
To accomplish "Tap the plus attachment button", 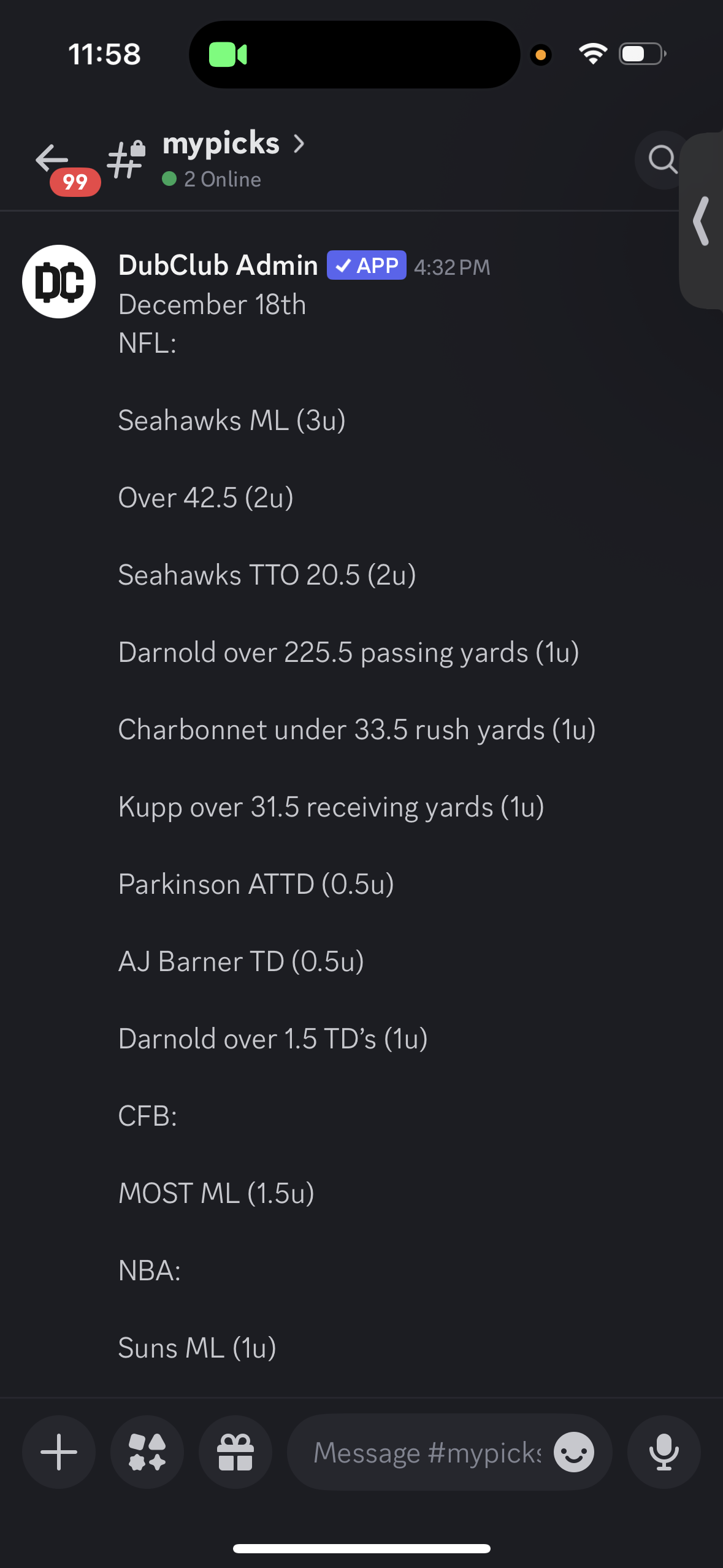I will [59, 1451].
